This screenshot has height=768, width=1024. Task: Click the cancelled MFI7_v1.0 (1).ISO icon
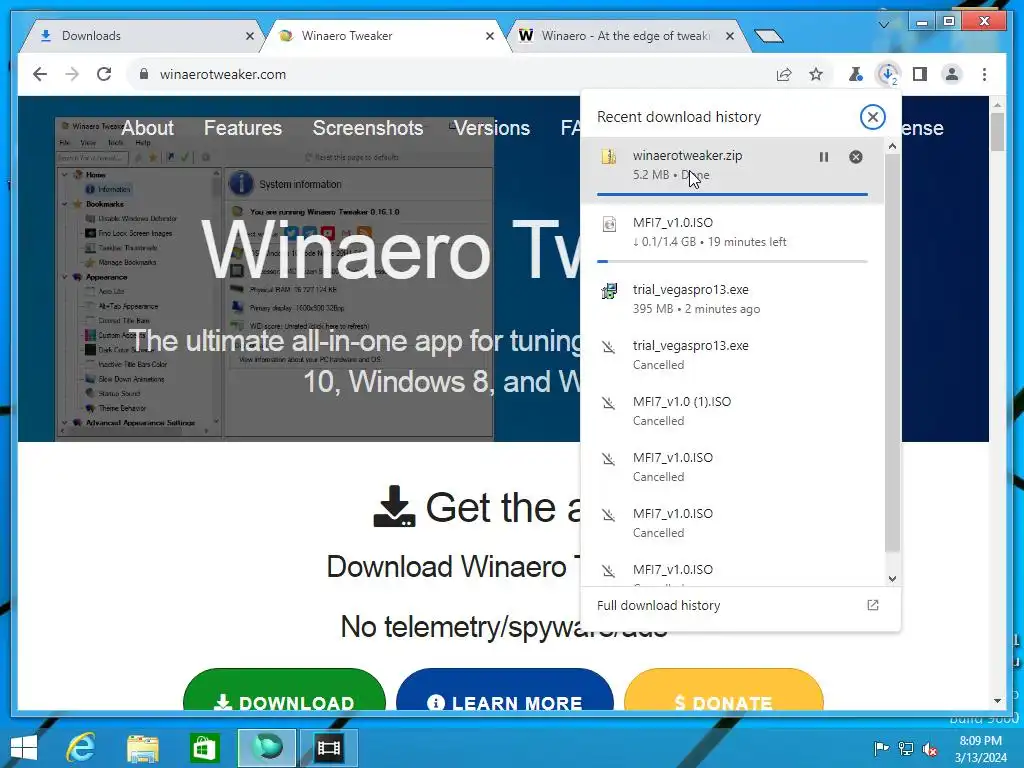tap(609, 403)
